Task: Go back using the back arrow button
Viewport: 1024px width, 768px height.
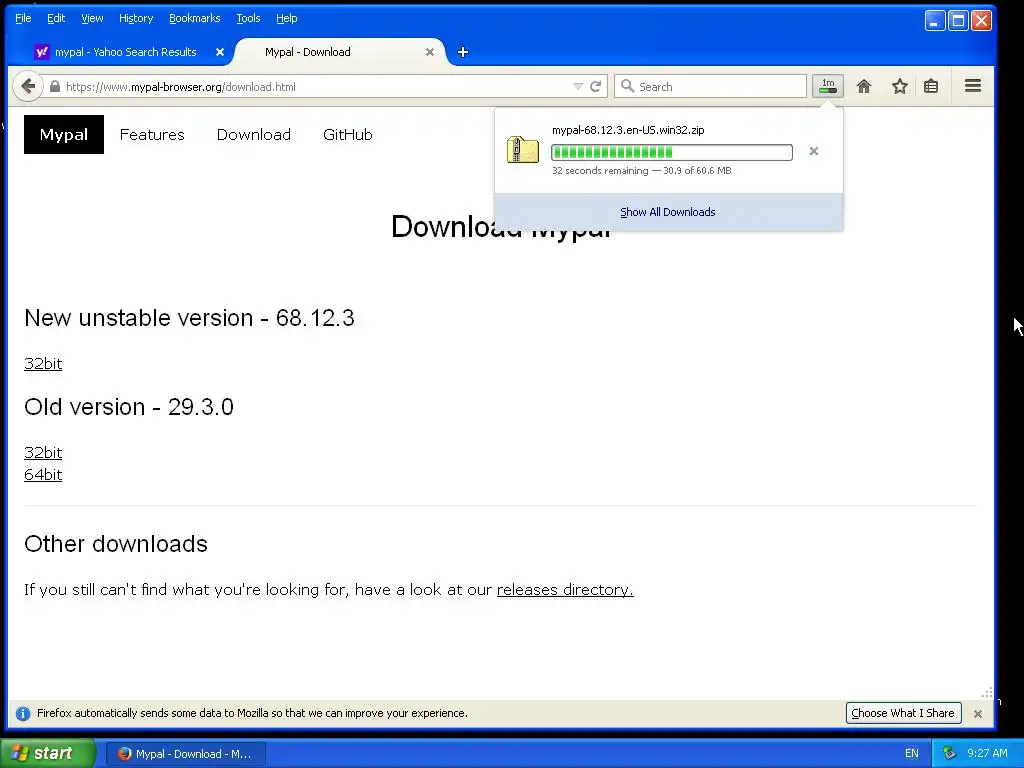Action: coord(28,86)
